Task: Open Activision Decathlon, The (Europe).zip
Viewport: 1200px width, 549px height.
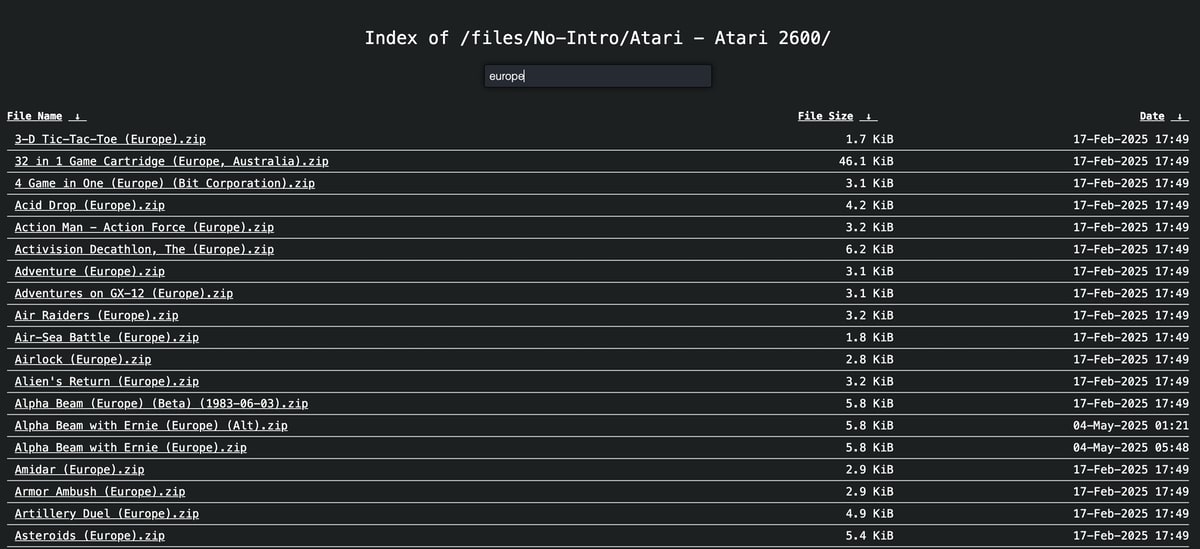Action: click(x=144, y=250)
